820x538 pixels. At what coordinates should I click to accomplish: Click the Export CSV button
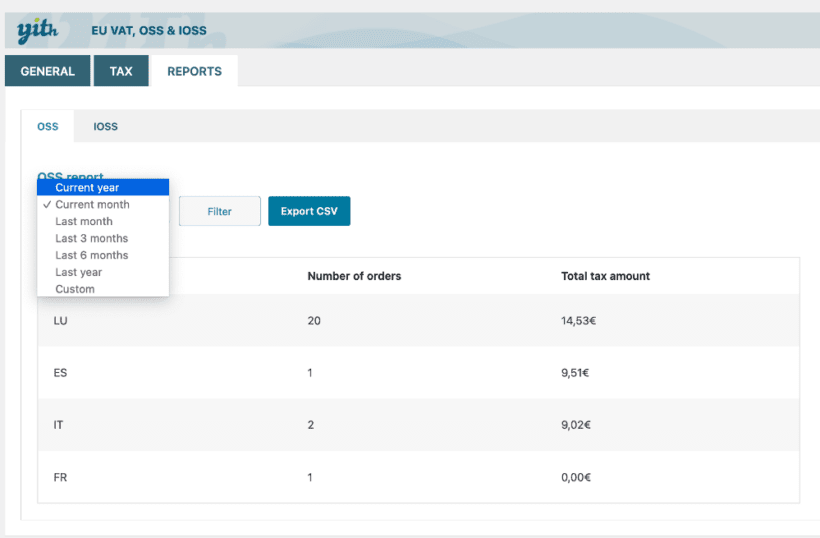pos(309,211)
